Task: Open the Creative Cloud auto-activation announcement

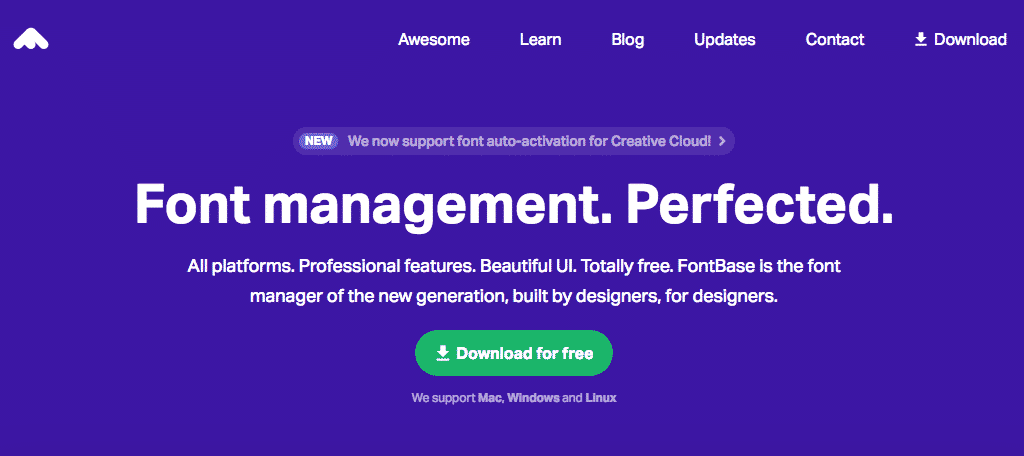Action: pyautogui.click(x=514, y=140)
